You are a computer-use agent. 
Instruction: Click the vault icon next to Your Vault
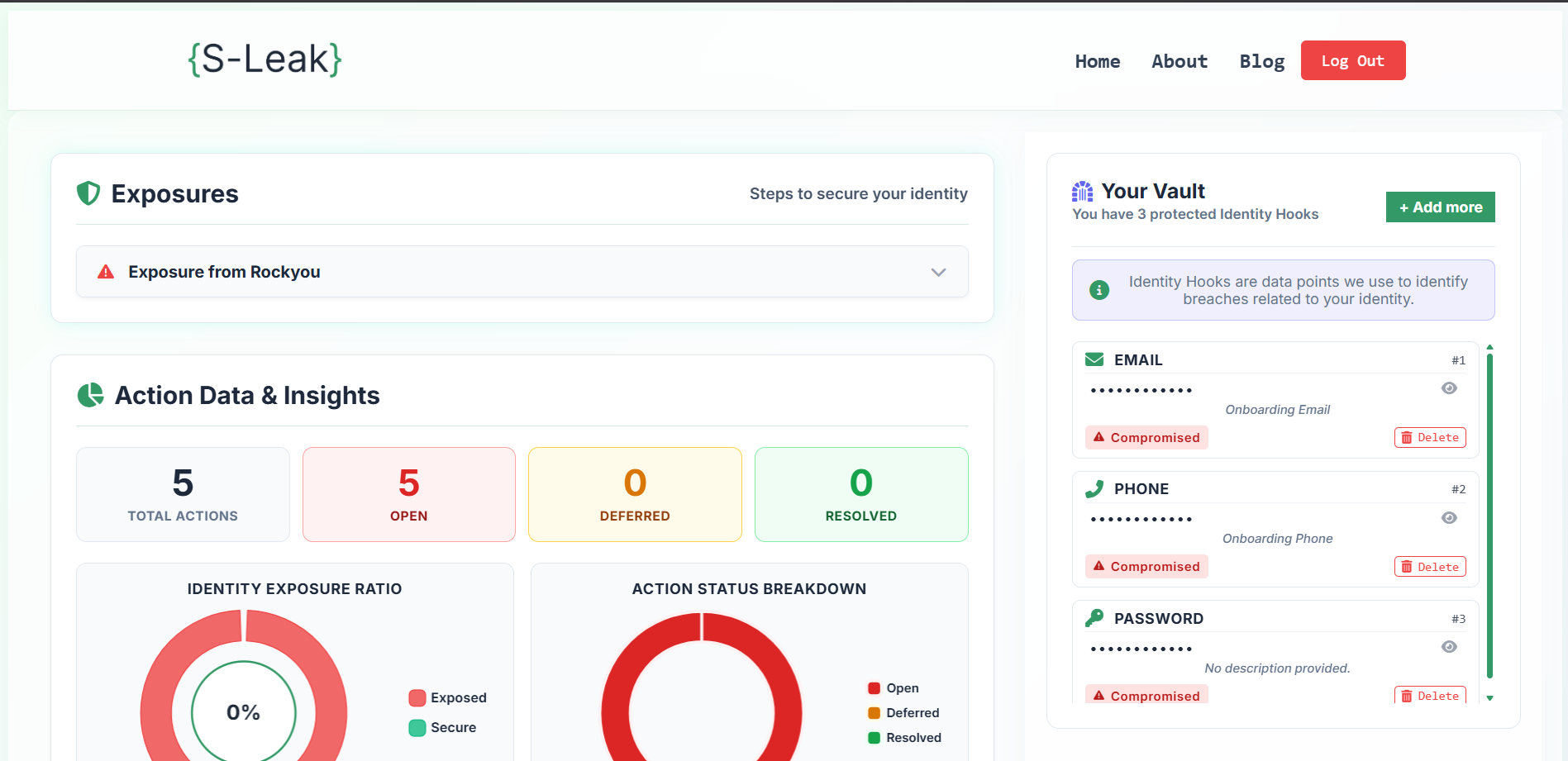tap(1083, 192)
